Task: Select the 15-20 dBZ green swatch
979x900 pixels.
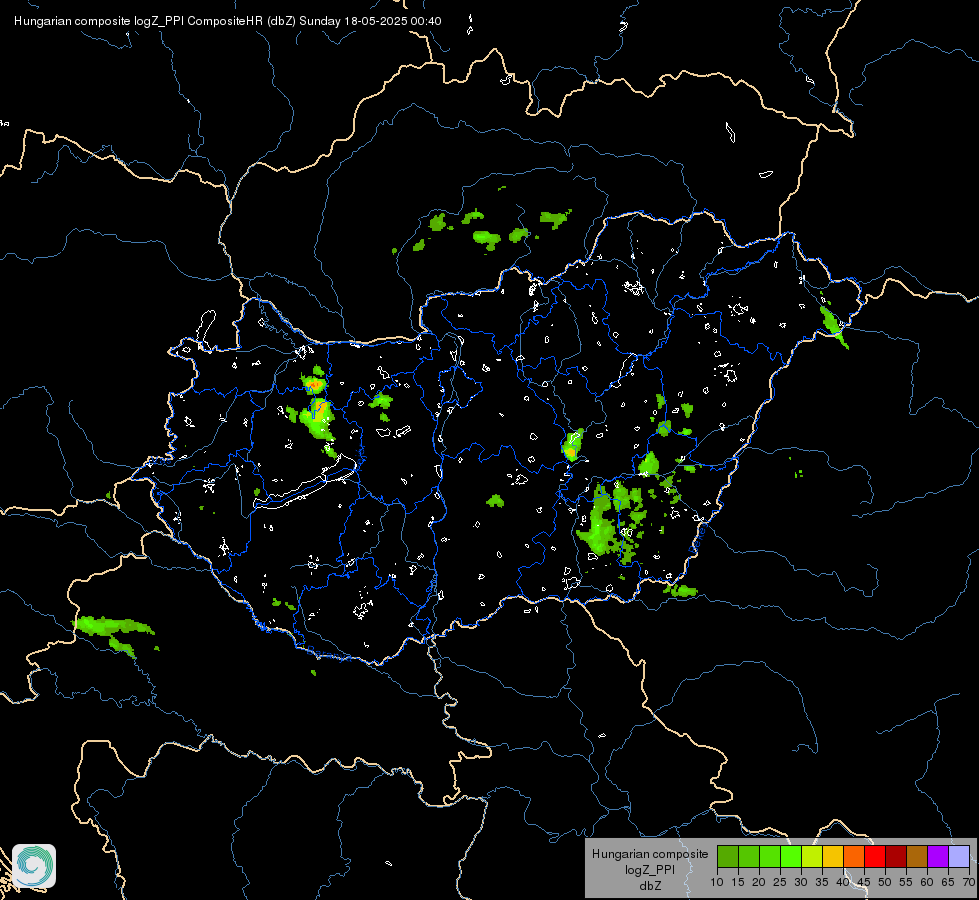Action: pos(749,856)
